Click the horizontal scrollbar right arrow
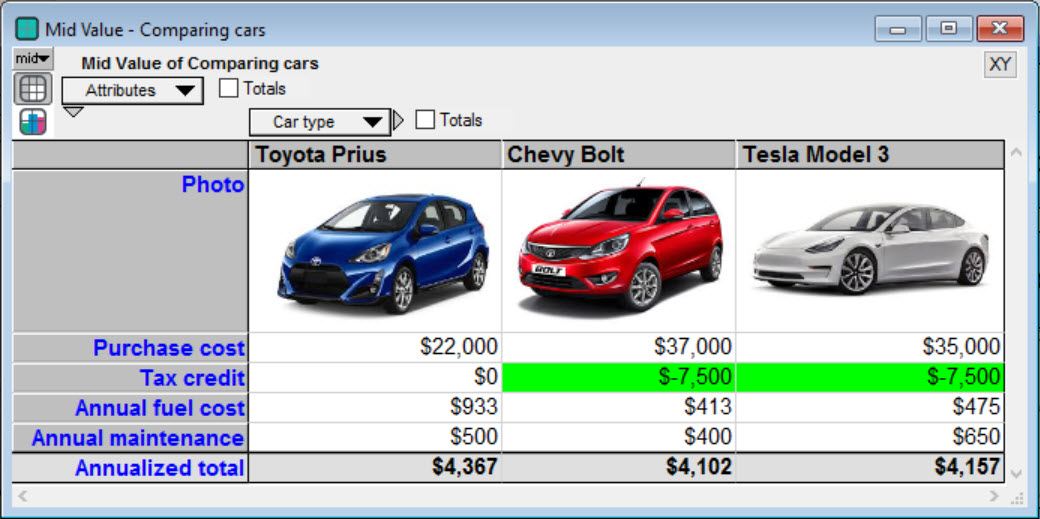1040x519 pixels. coord(994,495)
